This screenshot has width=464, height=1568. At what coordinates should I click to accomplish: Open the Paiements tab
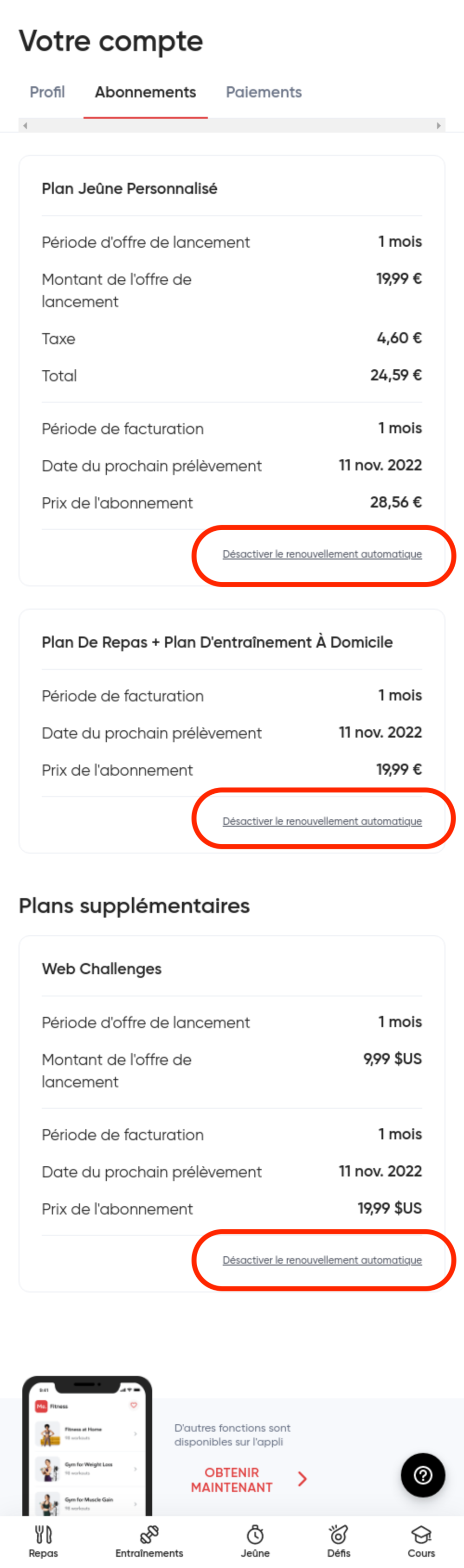coord(264,92)
